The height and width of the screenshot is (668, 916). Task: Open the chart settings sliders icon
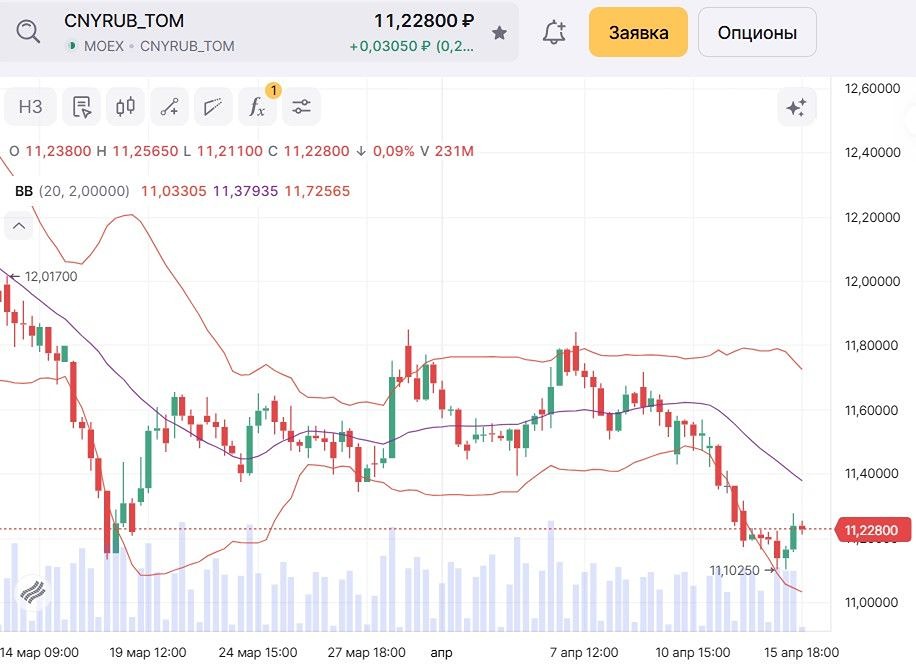pos(301,107)
